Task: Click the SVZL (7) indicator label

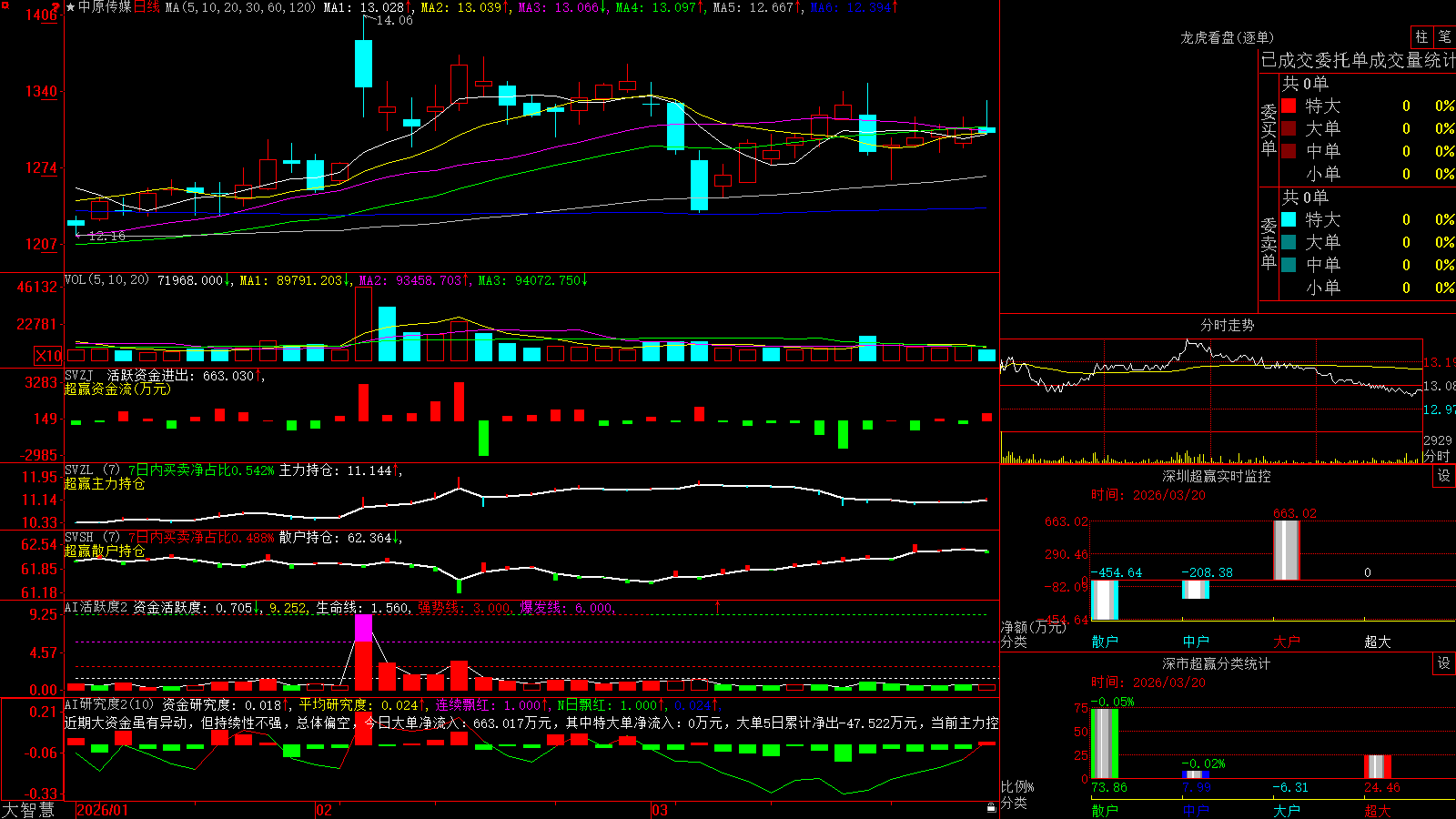Action: pos(92,470)
